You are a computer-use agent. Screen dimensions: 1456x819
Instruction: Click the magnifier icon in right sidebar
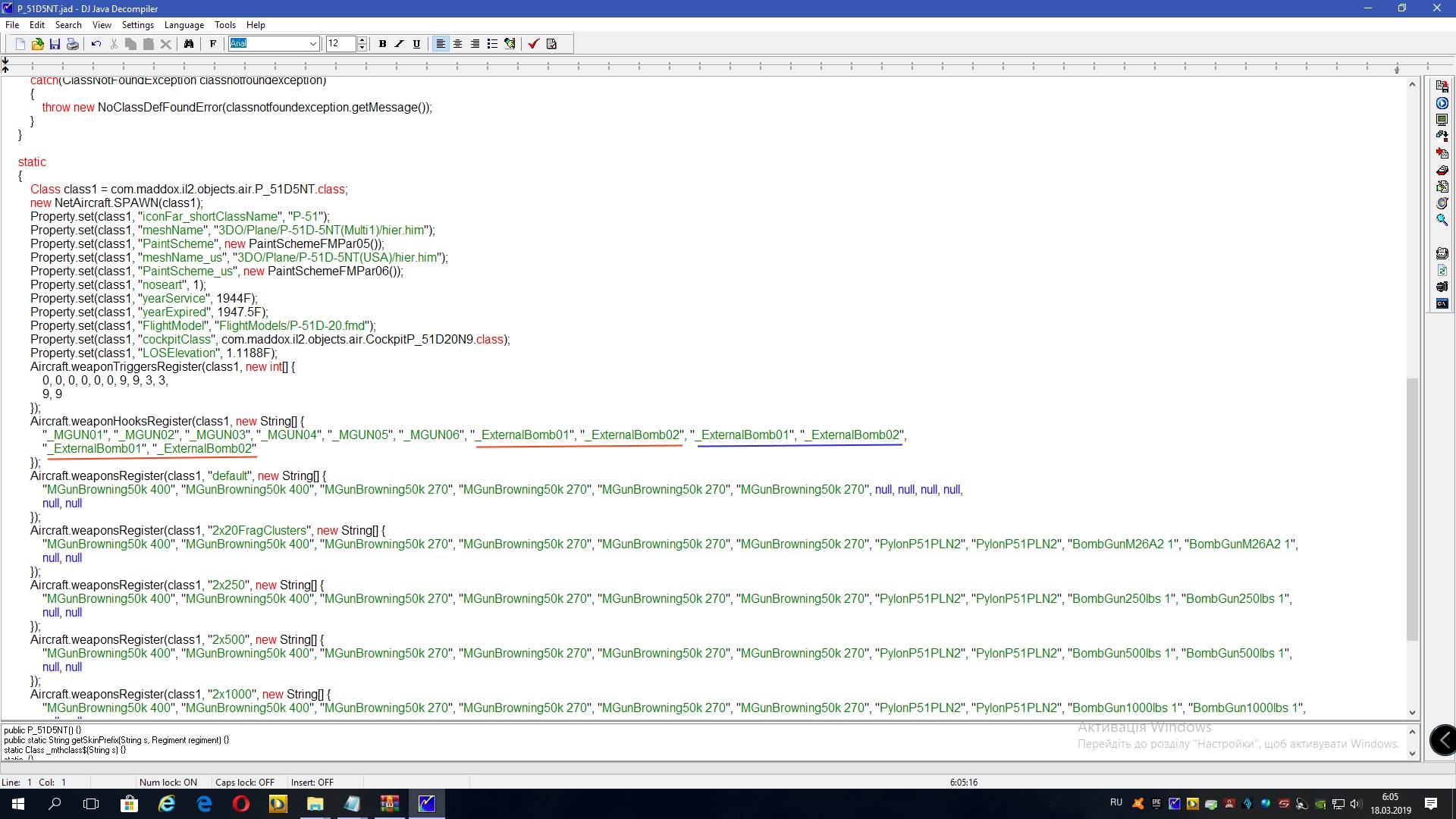(x=1442, y=220)
